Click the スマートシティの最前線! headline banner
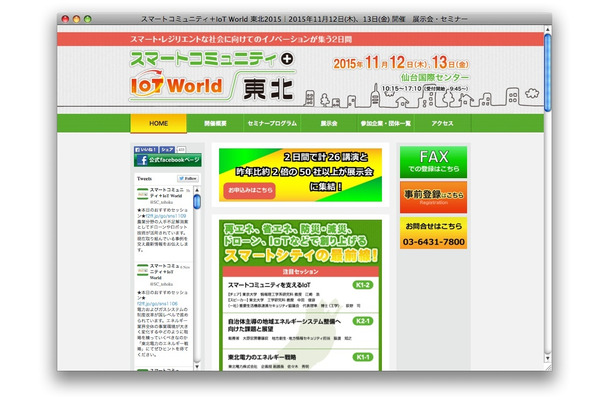This screenshot has width=610, height=400. point(300,256)
